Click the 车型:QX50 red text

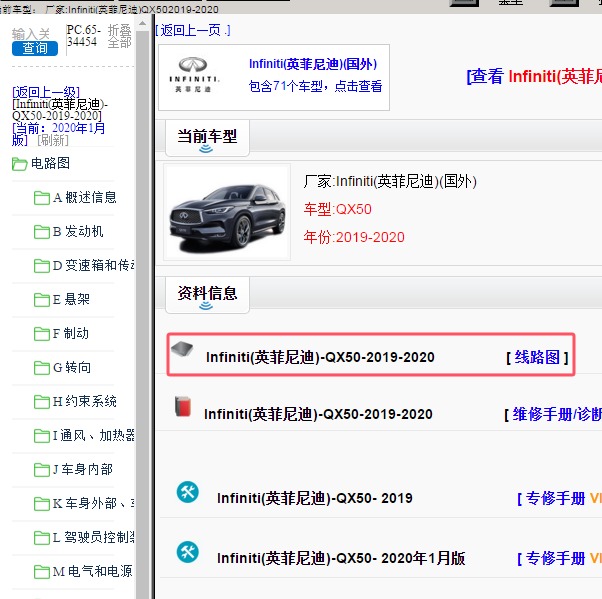point(337,209)
